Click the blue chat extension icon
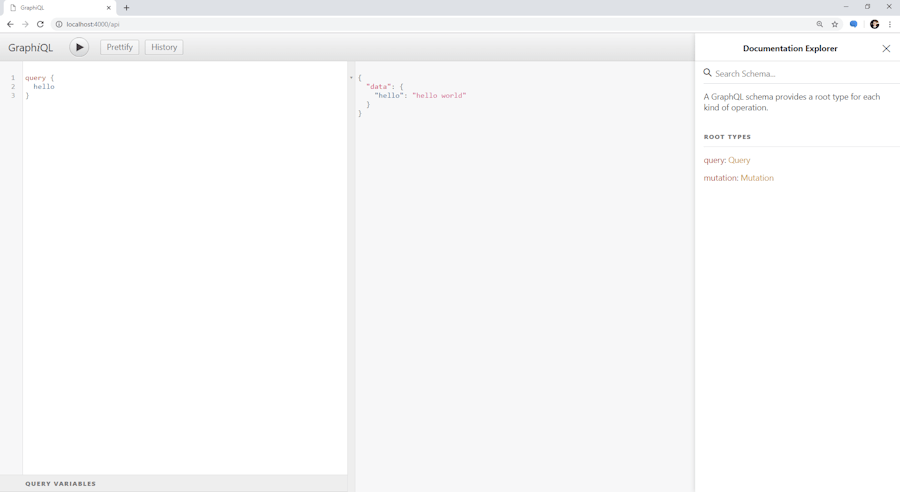 [x=854, y=24]
